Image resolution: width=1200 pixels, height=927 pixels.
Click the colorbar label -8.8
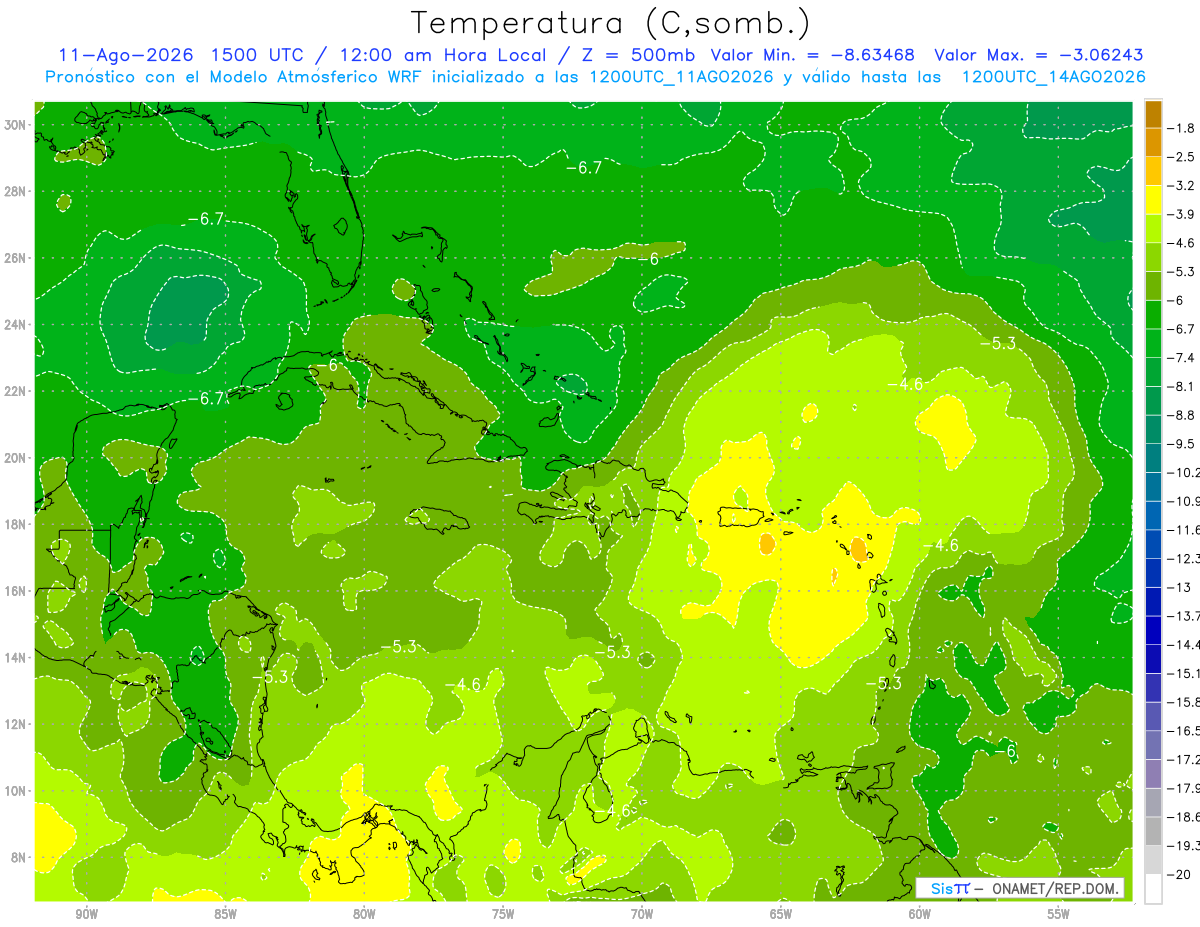point(1181,415)
